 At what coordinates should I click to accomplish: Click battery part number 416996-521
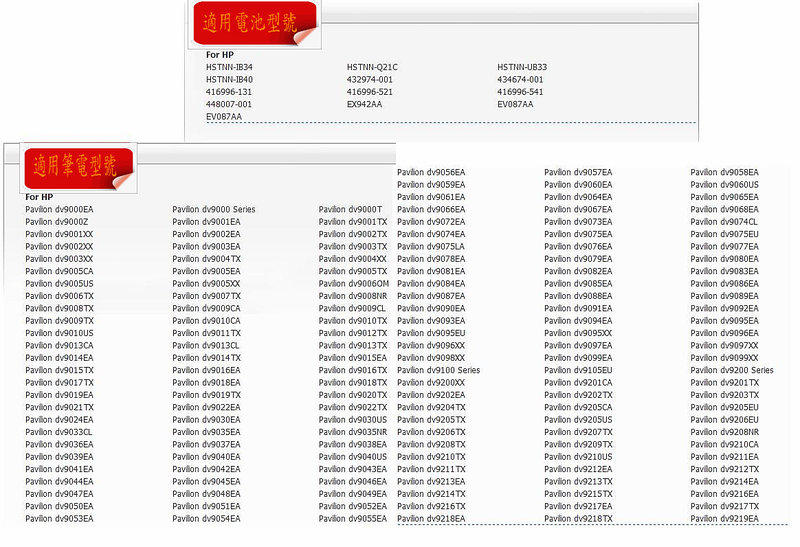coord(369,92)
